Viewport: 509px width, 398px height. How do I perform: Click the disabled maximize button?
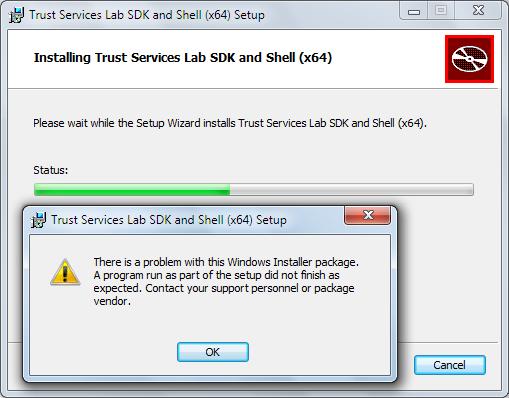(441, 11)
